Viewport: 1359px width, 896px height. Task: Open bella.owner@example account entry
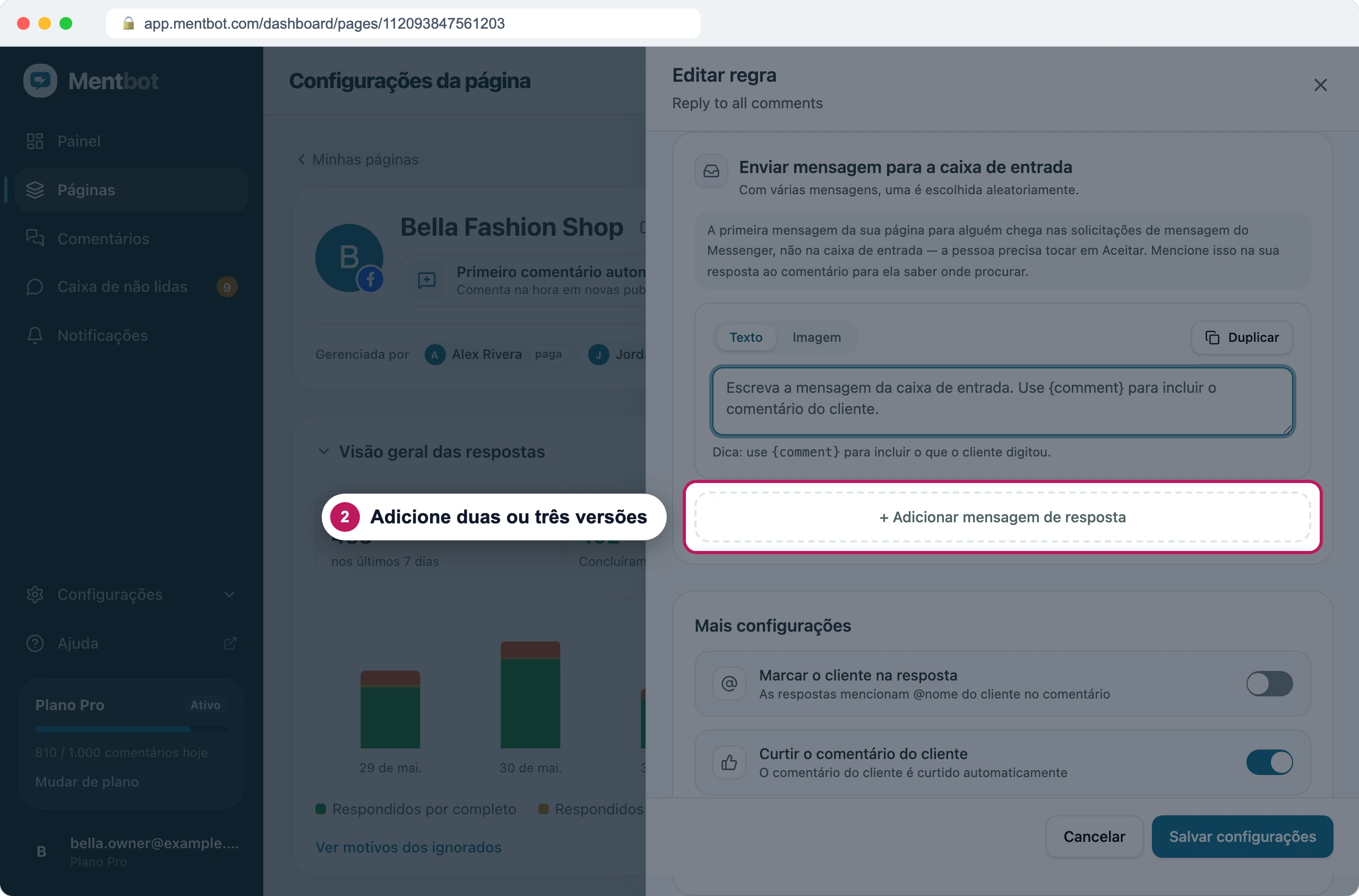132,851
